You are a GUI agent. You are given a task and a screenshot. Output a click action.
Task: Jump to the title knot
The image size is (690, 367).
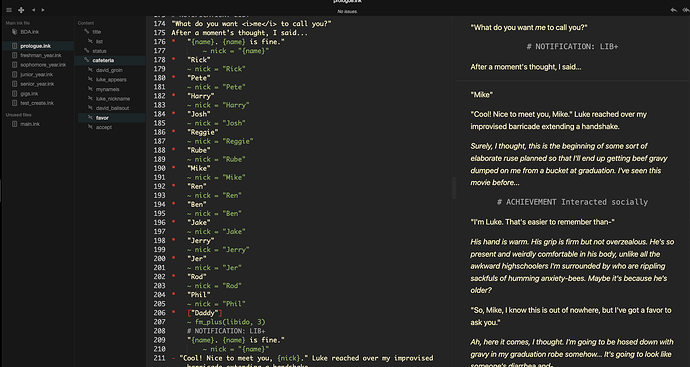pos(97,32)
